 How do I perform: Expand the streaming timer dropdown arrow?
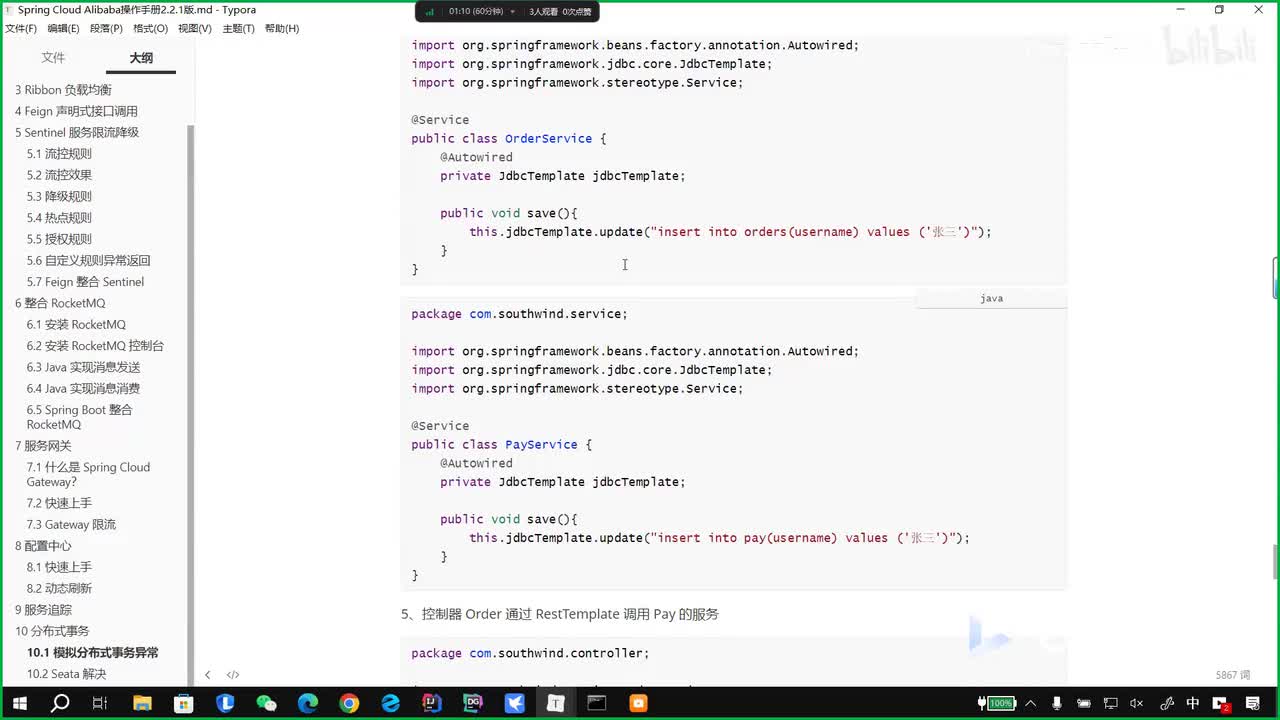point(513,12)
